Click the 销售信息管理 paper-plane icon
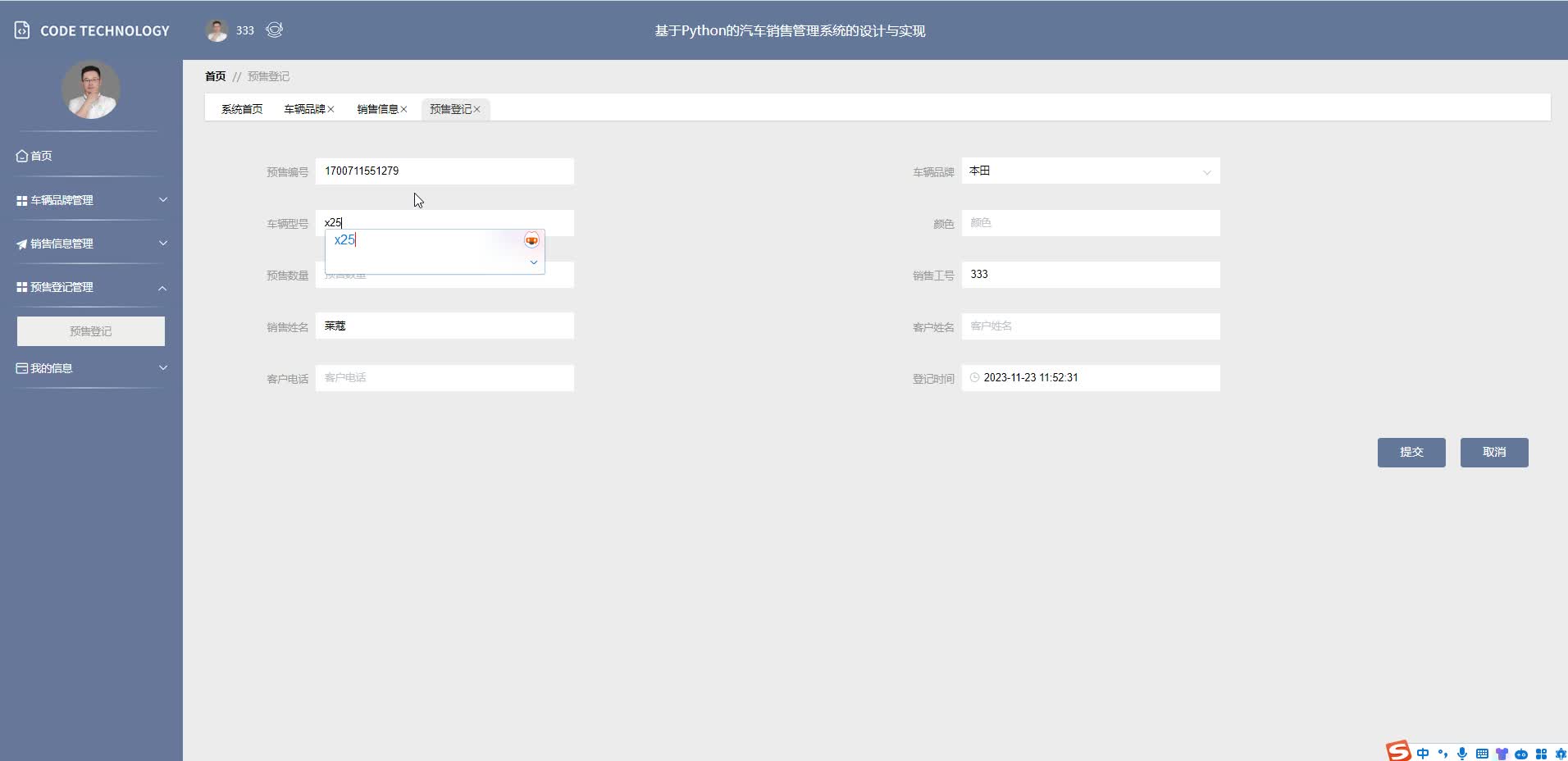 tap(22, 244)
